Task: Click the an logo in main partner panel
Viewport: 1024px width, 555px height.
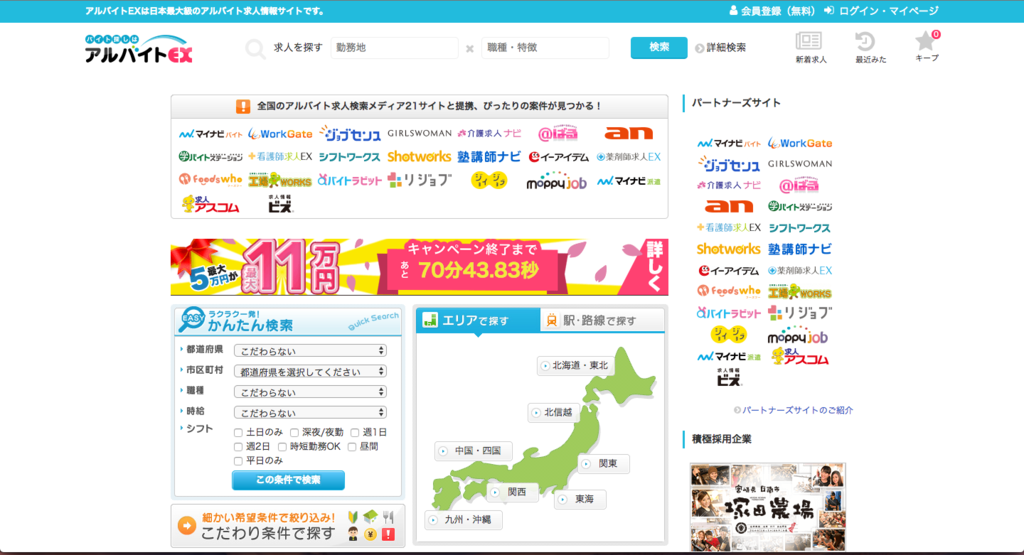Action: 628,133
